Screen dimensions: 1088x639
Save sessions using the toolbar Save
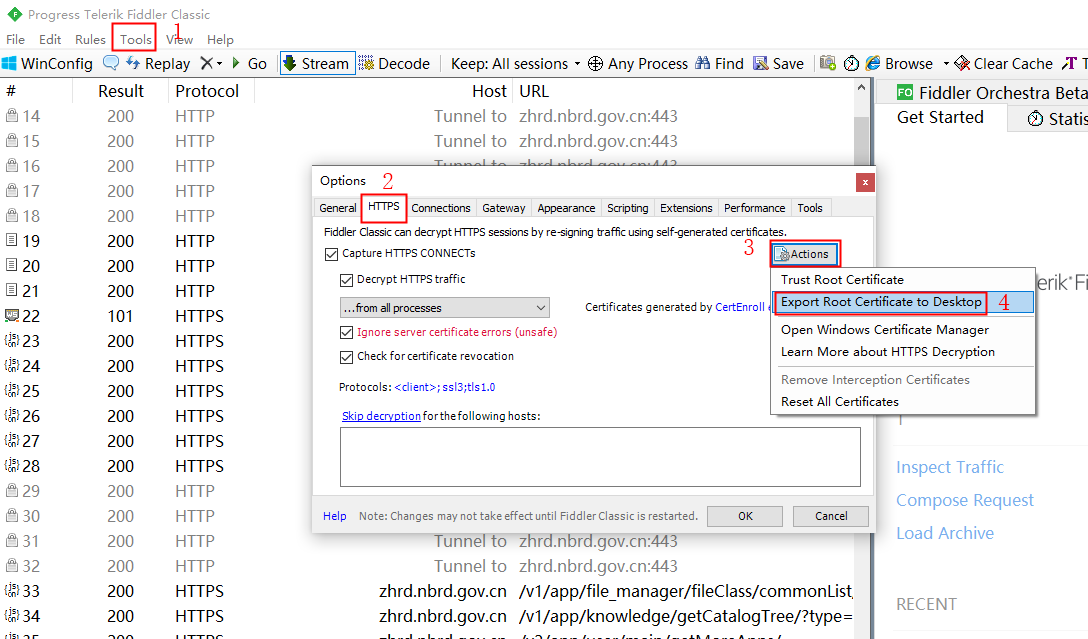pos(779,64)
